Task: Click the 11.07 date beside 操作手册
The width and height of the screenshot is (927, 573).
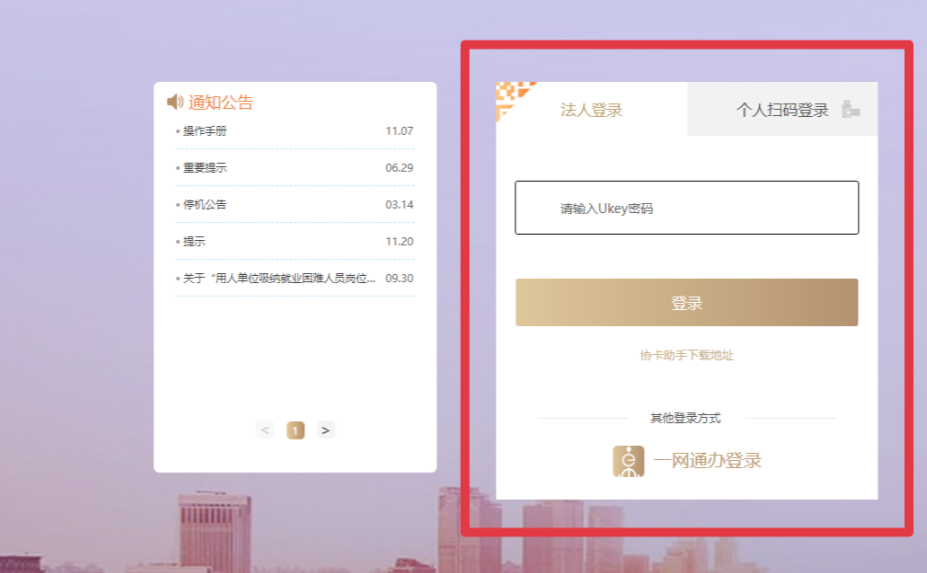Action: point(399,131)
